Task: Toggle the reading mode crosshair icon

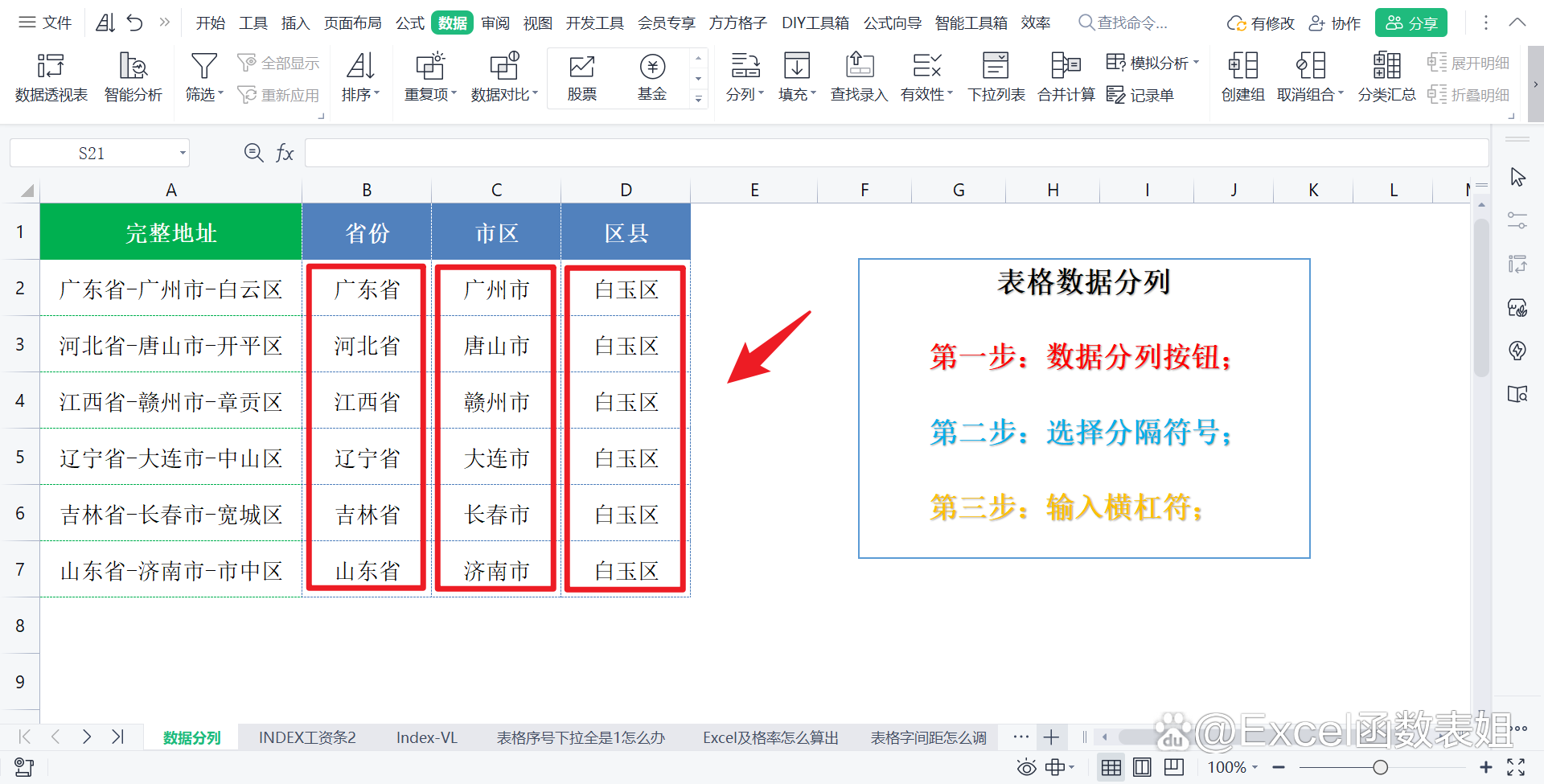Action: (x=1055, y=767)
